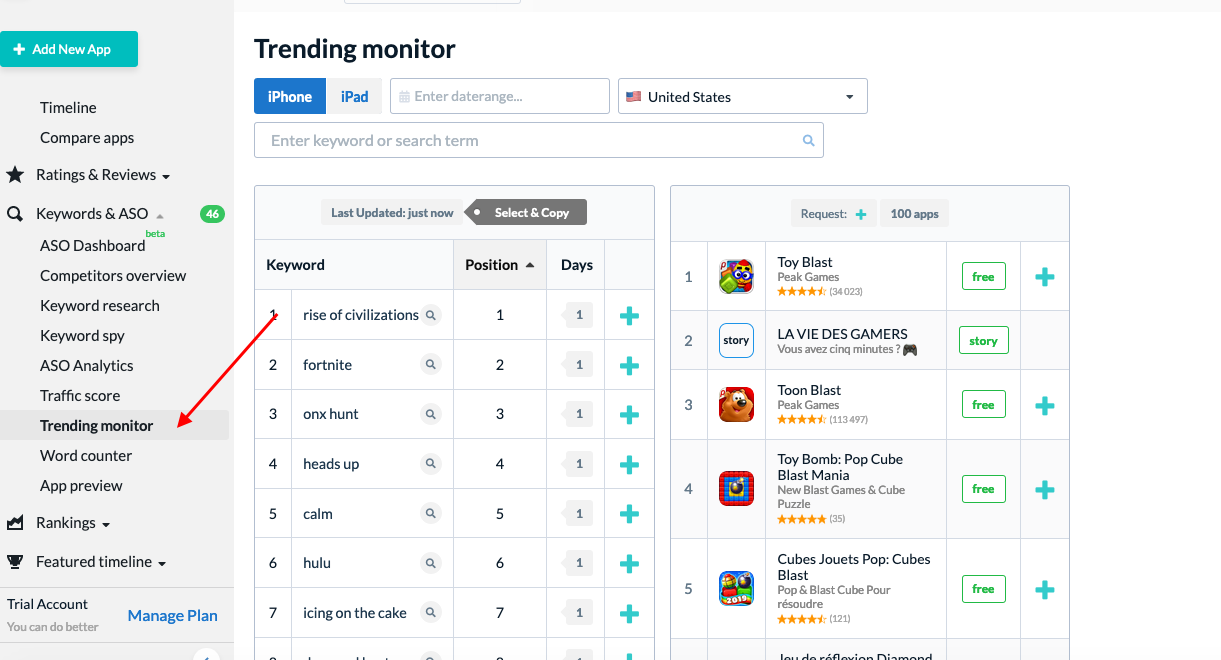Click Last Updated: just now label
The height and width of the screenshot is (660, 1221).
392,212
